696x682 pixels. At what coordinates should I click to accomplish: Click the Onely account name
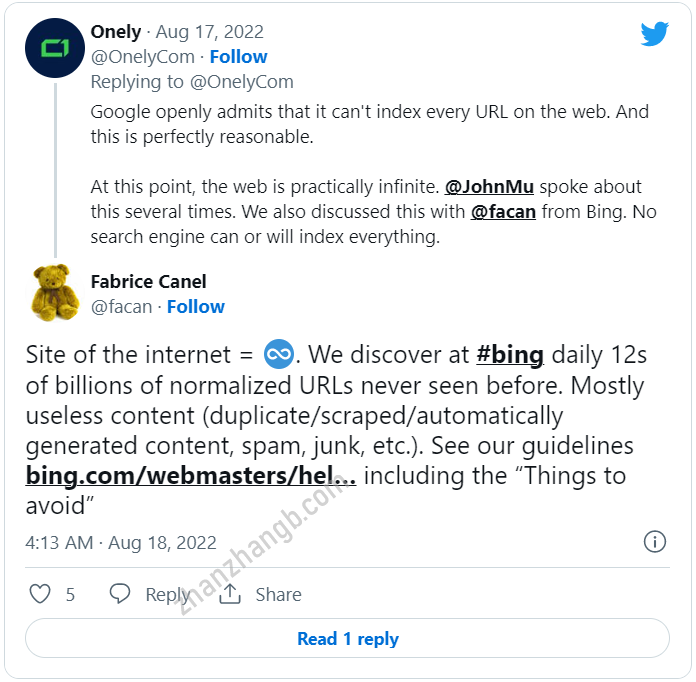[116, 32]
